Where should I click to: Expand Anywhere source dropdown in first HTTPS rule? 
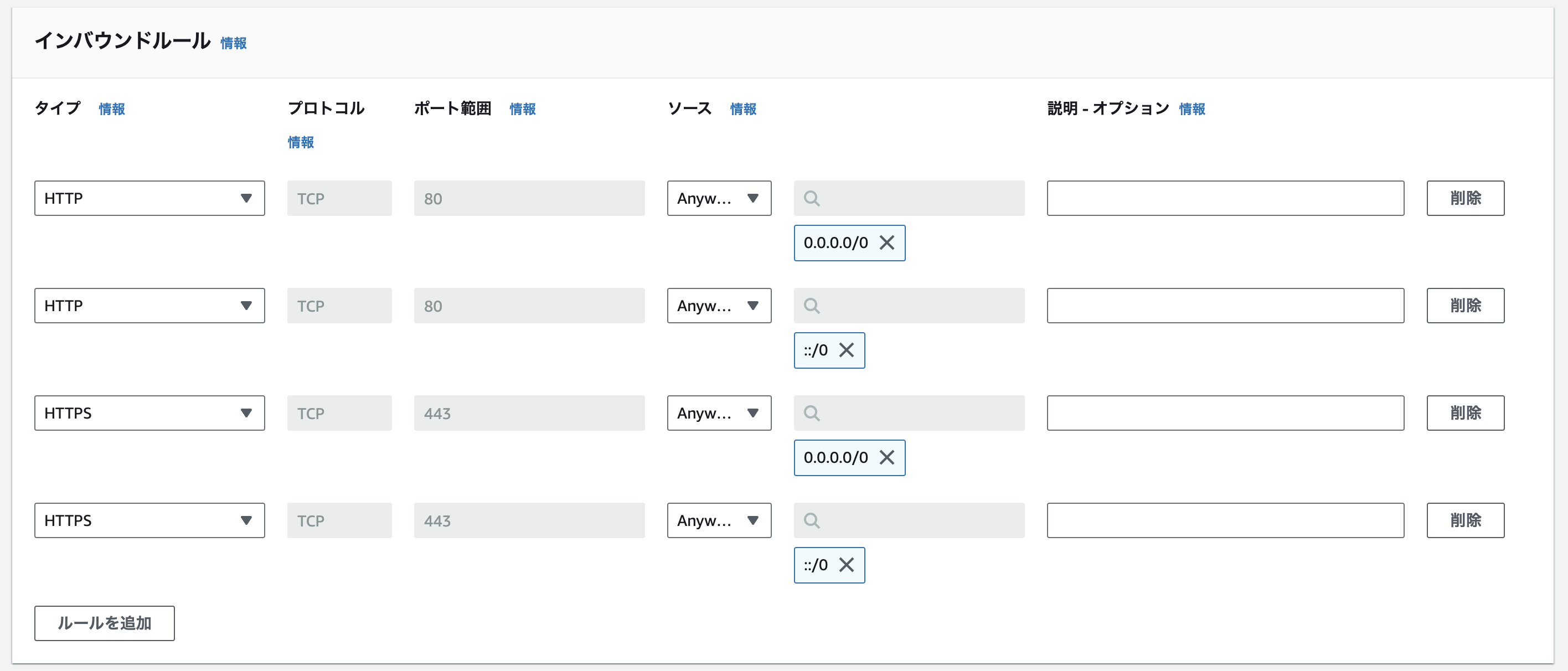pyautogui.click(x=719, y=413)
